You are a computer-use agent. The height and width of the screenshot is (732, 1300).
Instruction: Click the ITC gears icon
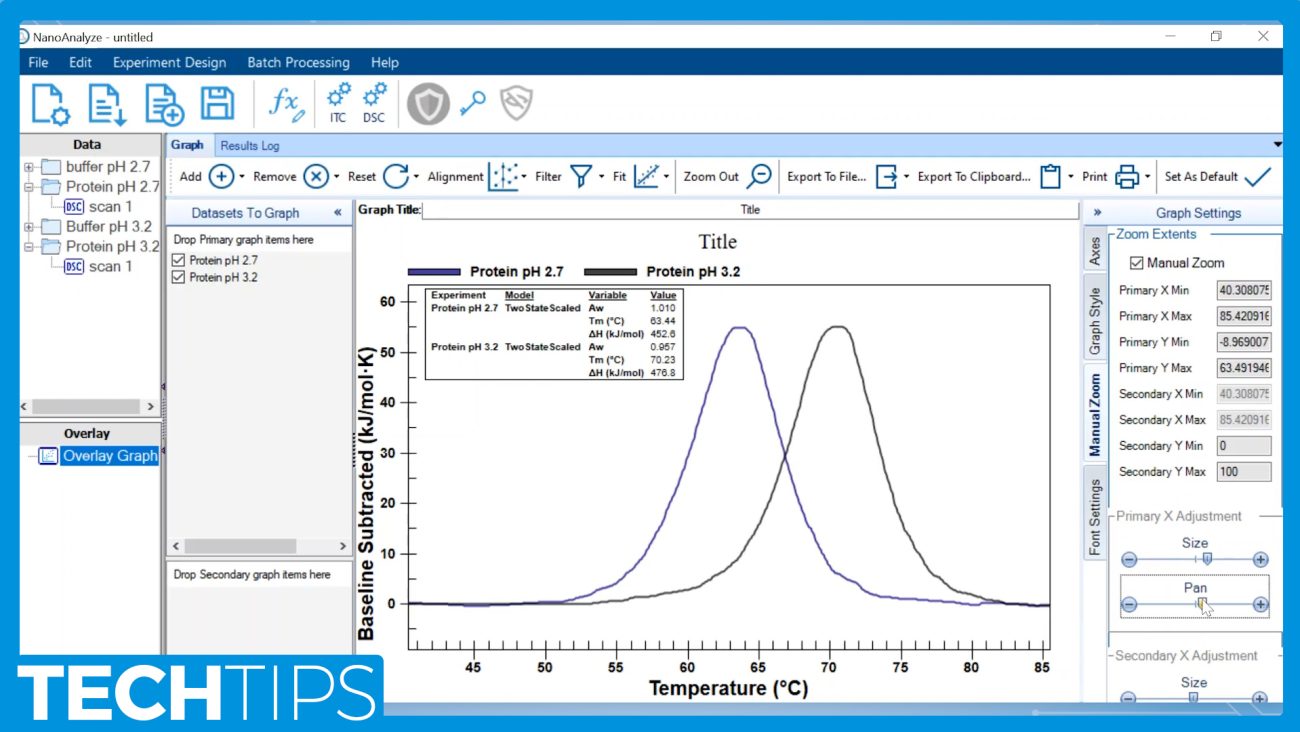click(338, 102)
